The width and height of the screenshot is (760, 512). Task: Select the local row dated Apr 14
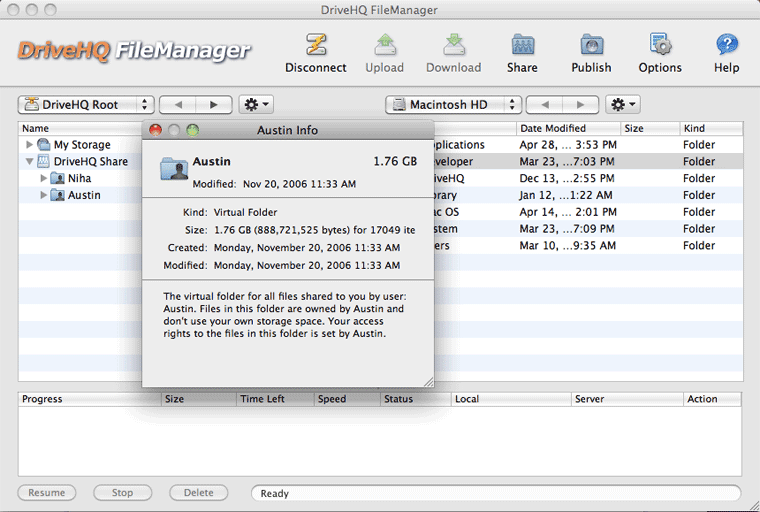pos(588,212)
